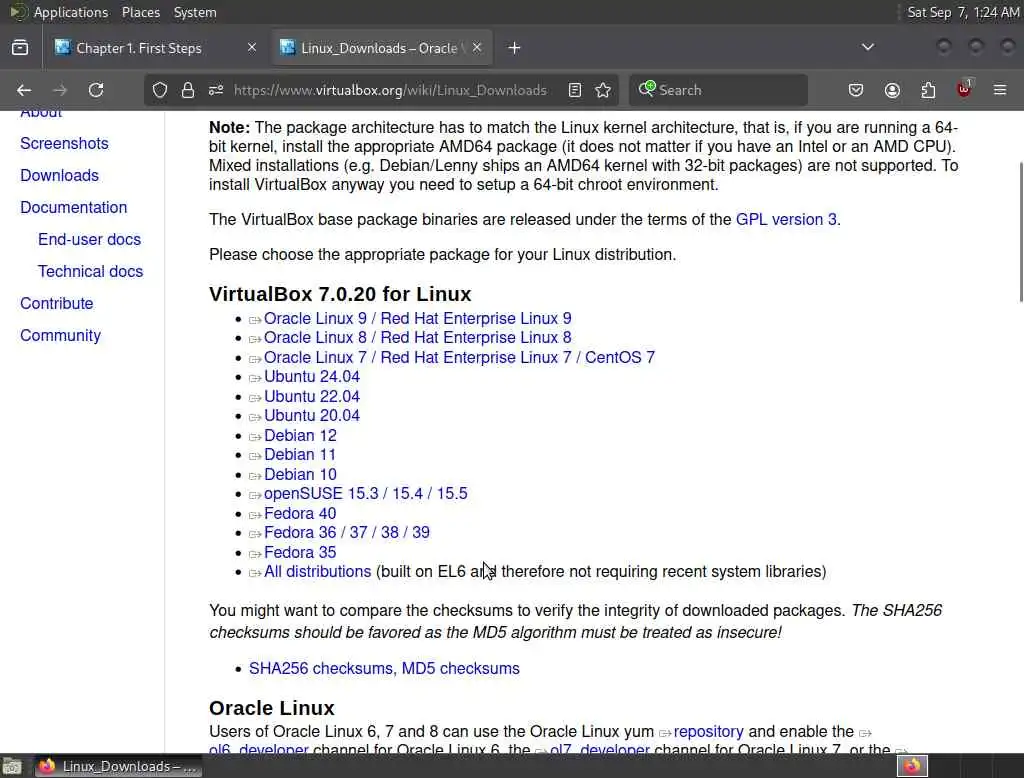Open tracking protection shield icon
The height and width of the screenshot is (778, 1024).
point(160,90)
